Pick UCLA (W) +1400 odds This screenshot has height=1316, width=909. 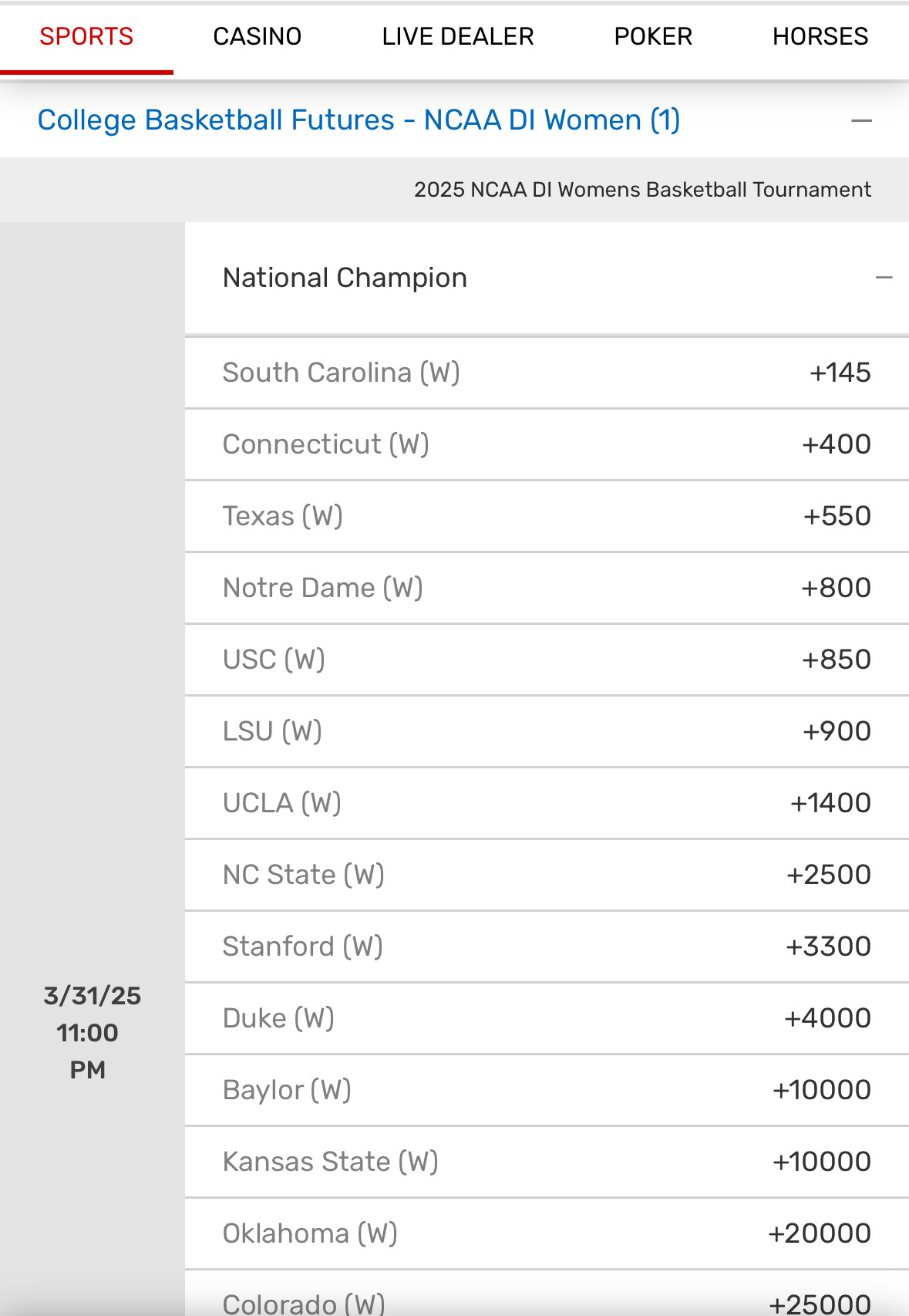point(830,803)
